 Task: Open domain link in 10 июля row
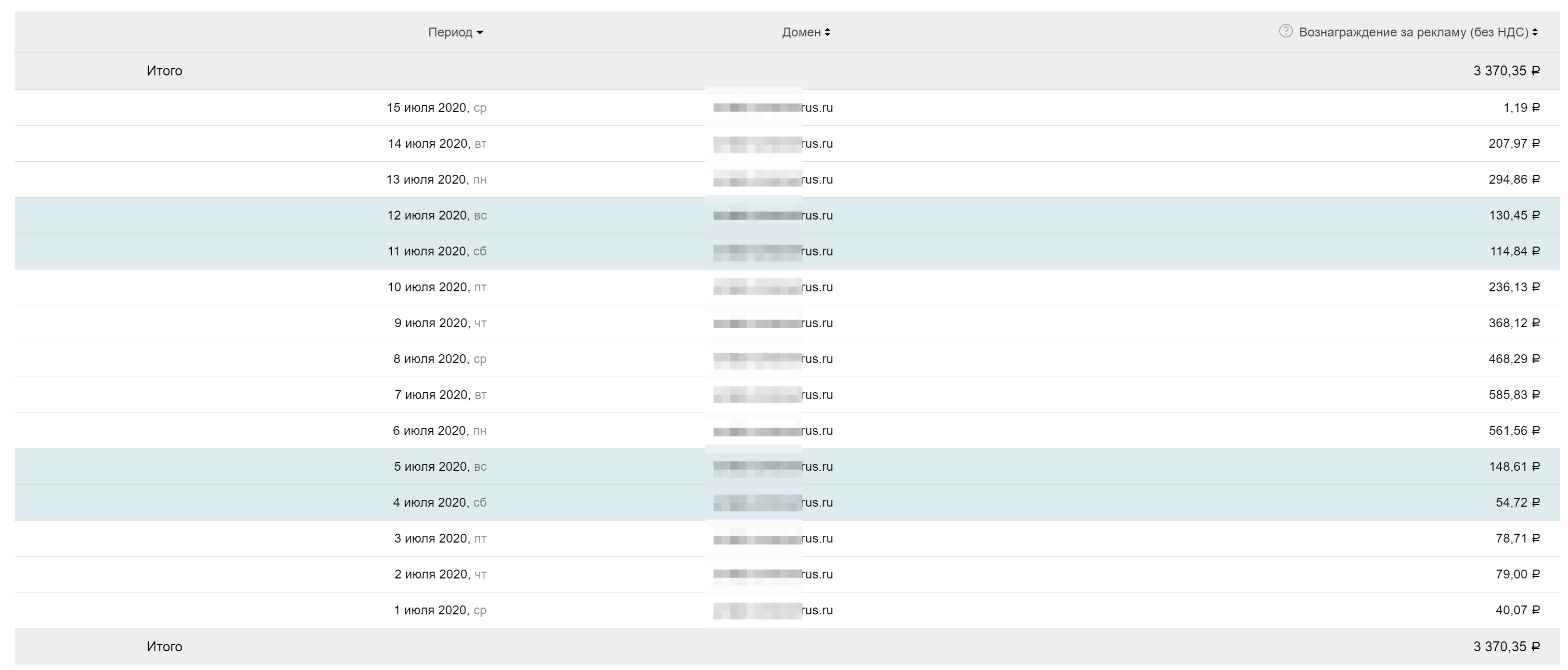(x=773, y=287)
